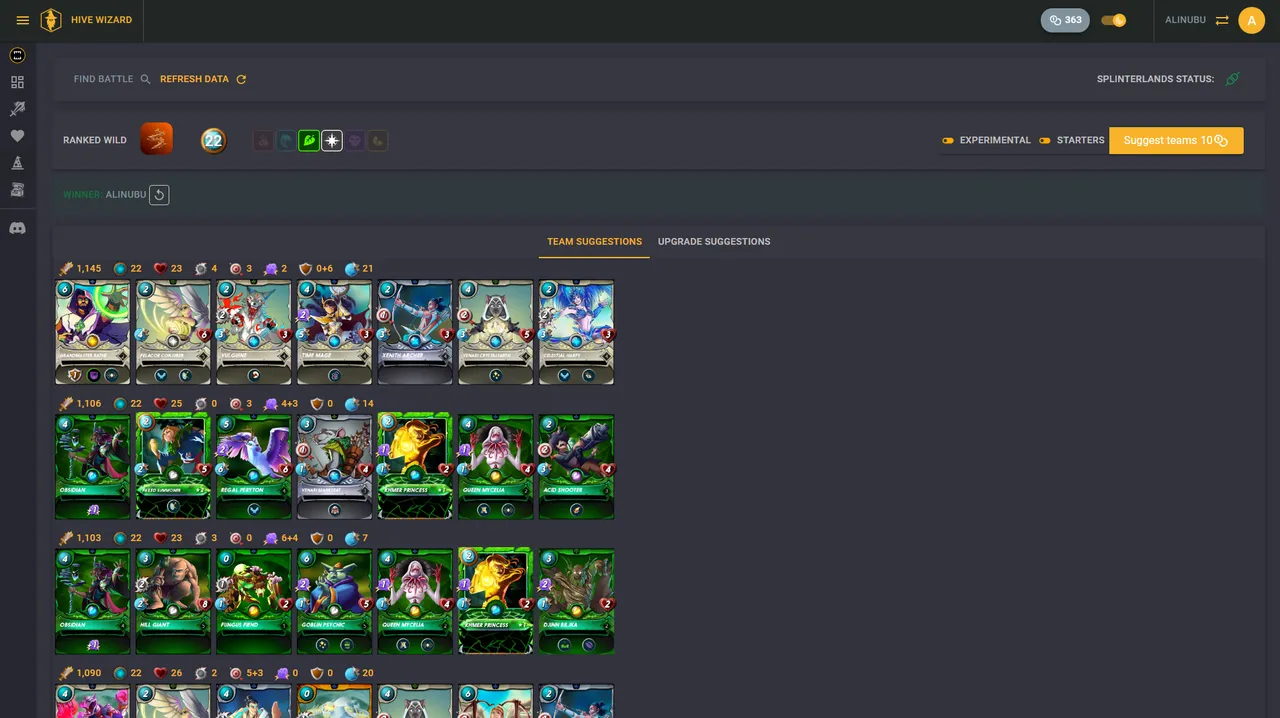Click the RANKED WILD label
The height and width of the screenshot is (718, 1280).
95,141
